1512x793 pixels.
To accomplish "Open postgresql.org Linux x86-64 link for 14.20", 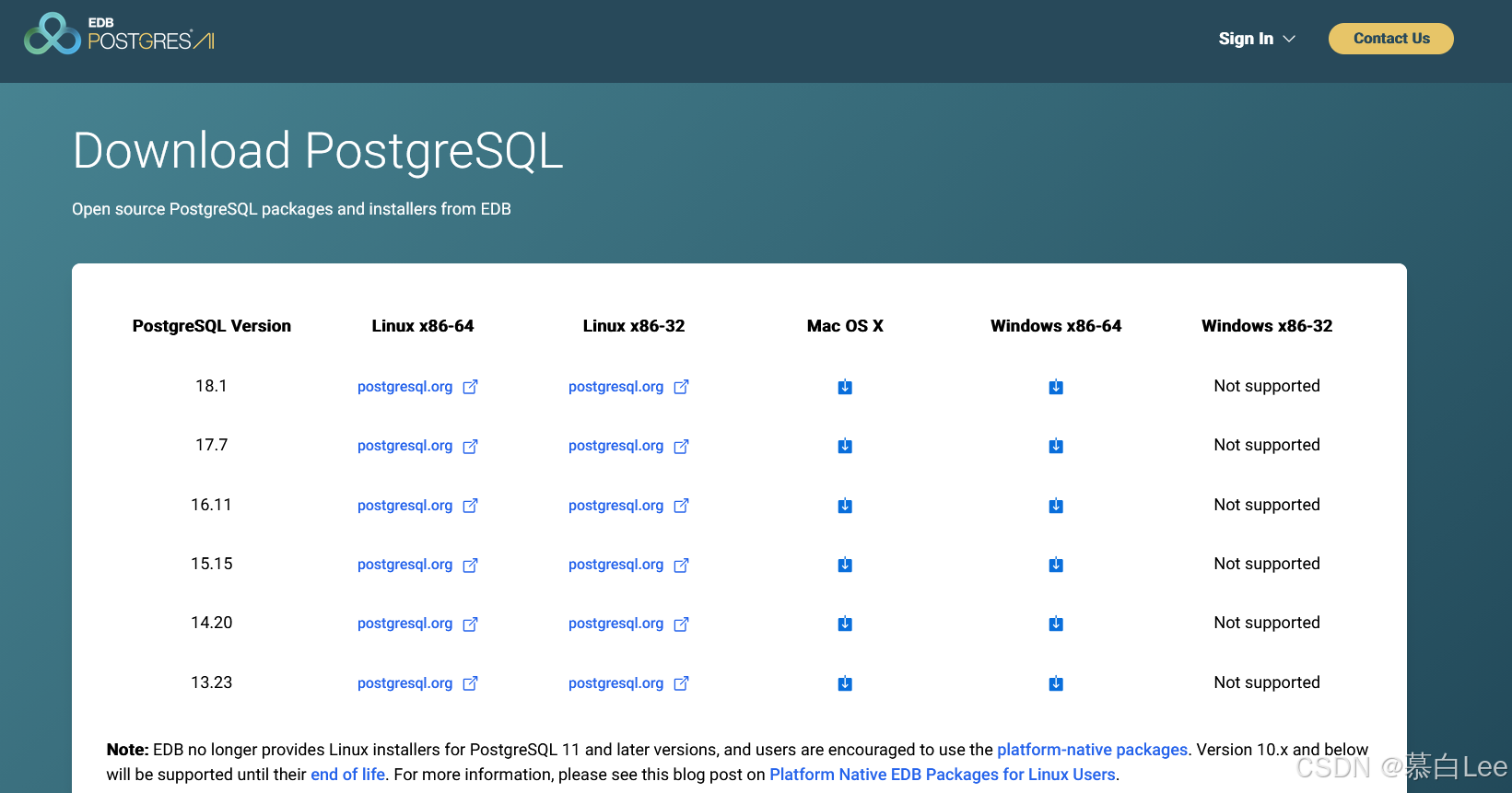I will (417, 624).
